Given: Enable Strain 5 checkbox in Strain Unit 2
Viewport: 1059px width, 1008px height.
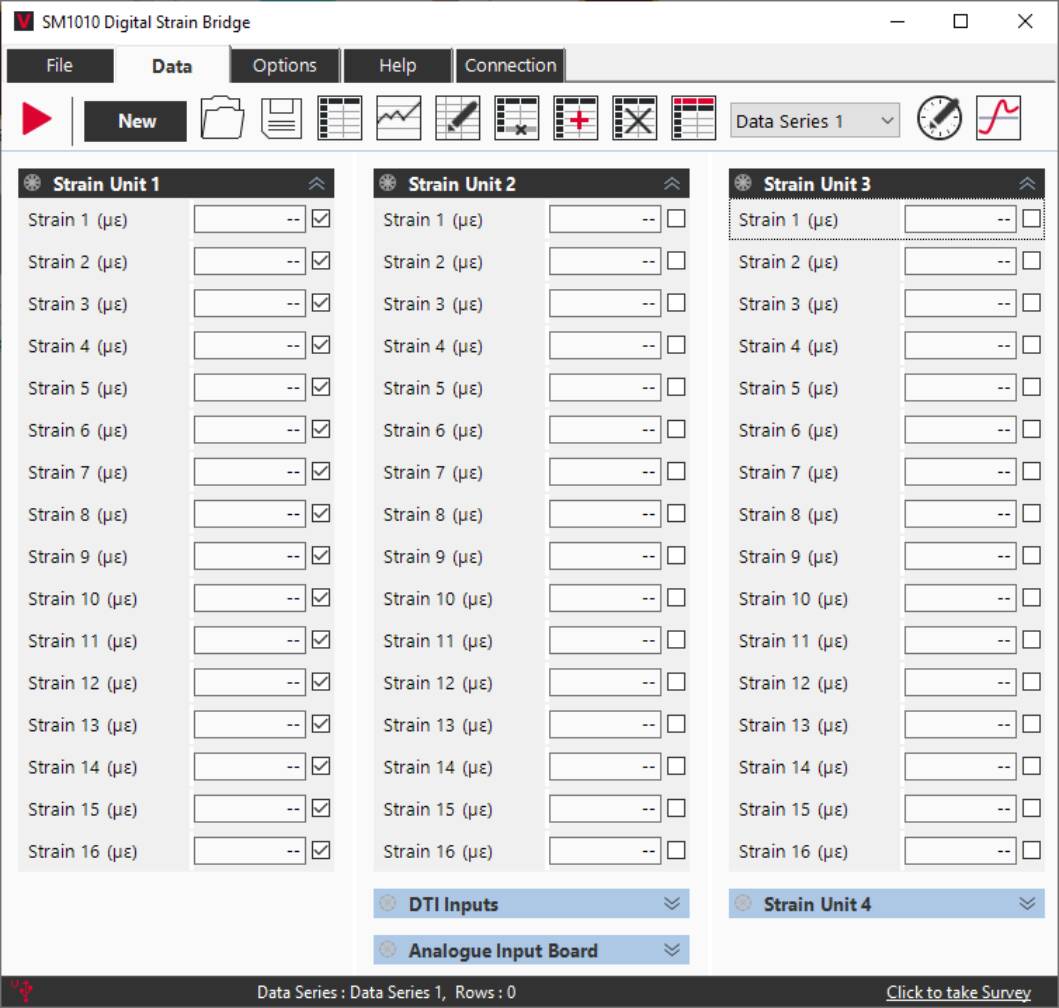Looking at the screenshot, I should click(676, 387).
